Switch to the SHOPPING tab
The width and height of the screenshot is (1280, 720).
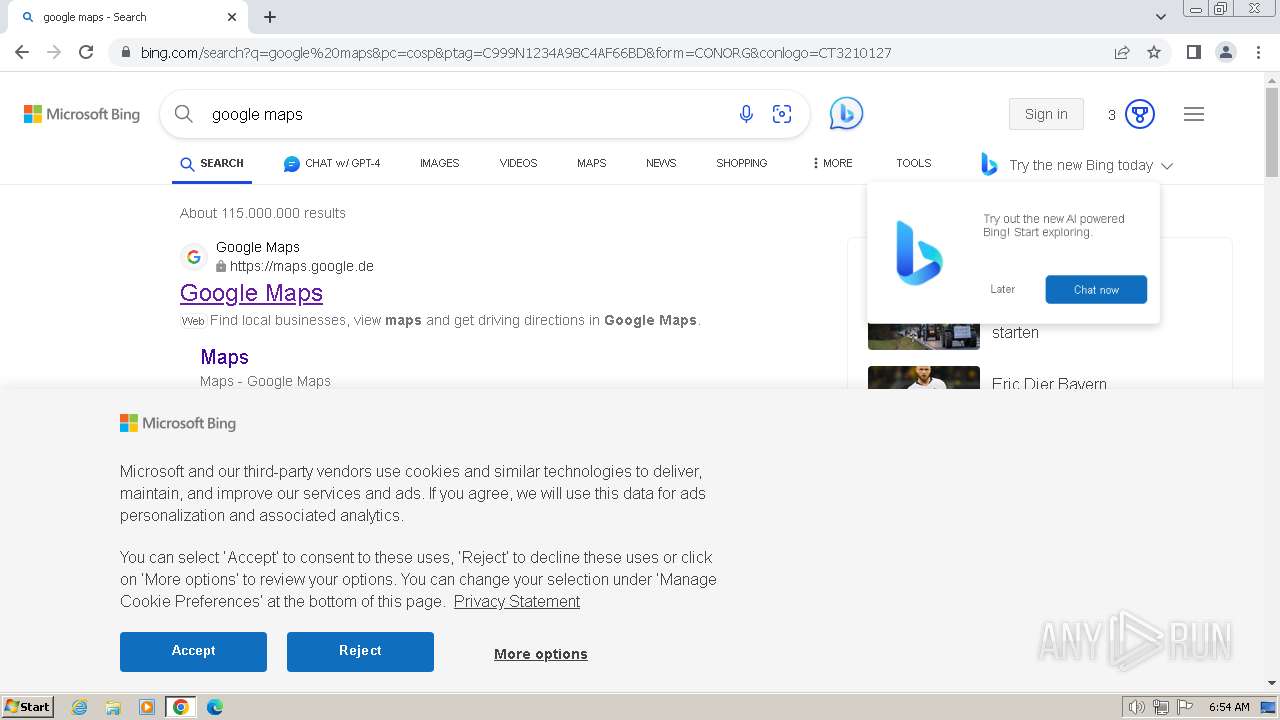741,163
